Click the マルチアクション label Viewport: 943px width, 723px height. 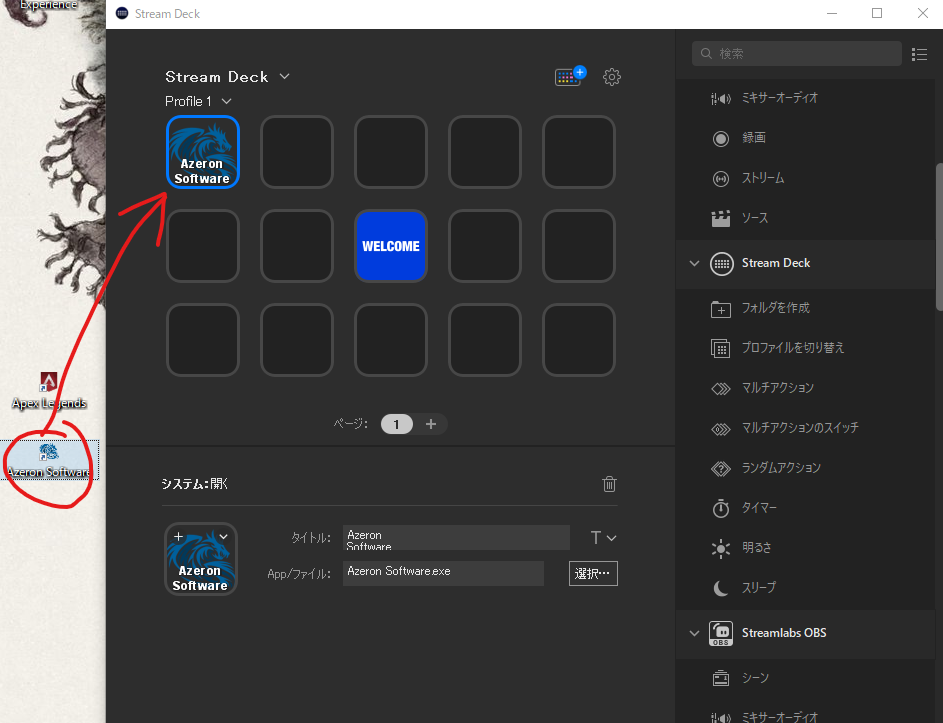click(778, 388)
